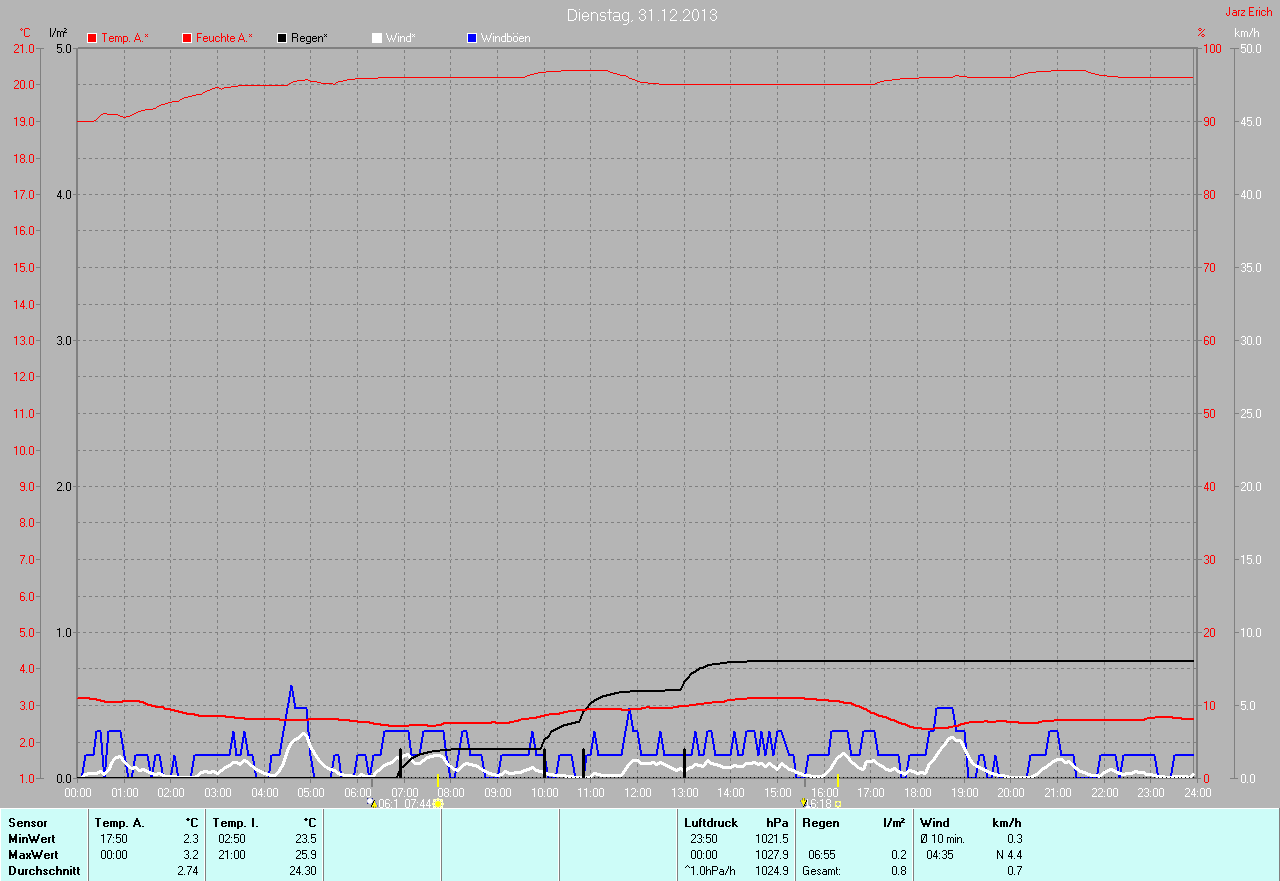Click the Temp. I. minimum time 02:50
The width and height of the screenshot is (1280, 881).
[231, 839]
